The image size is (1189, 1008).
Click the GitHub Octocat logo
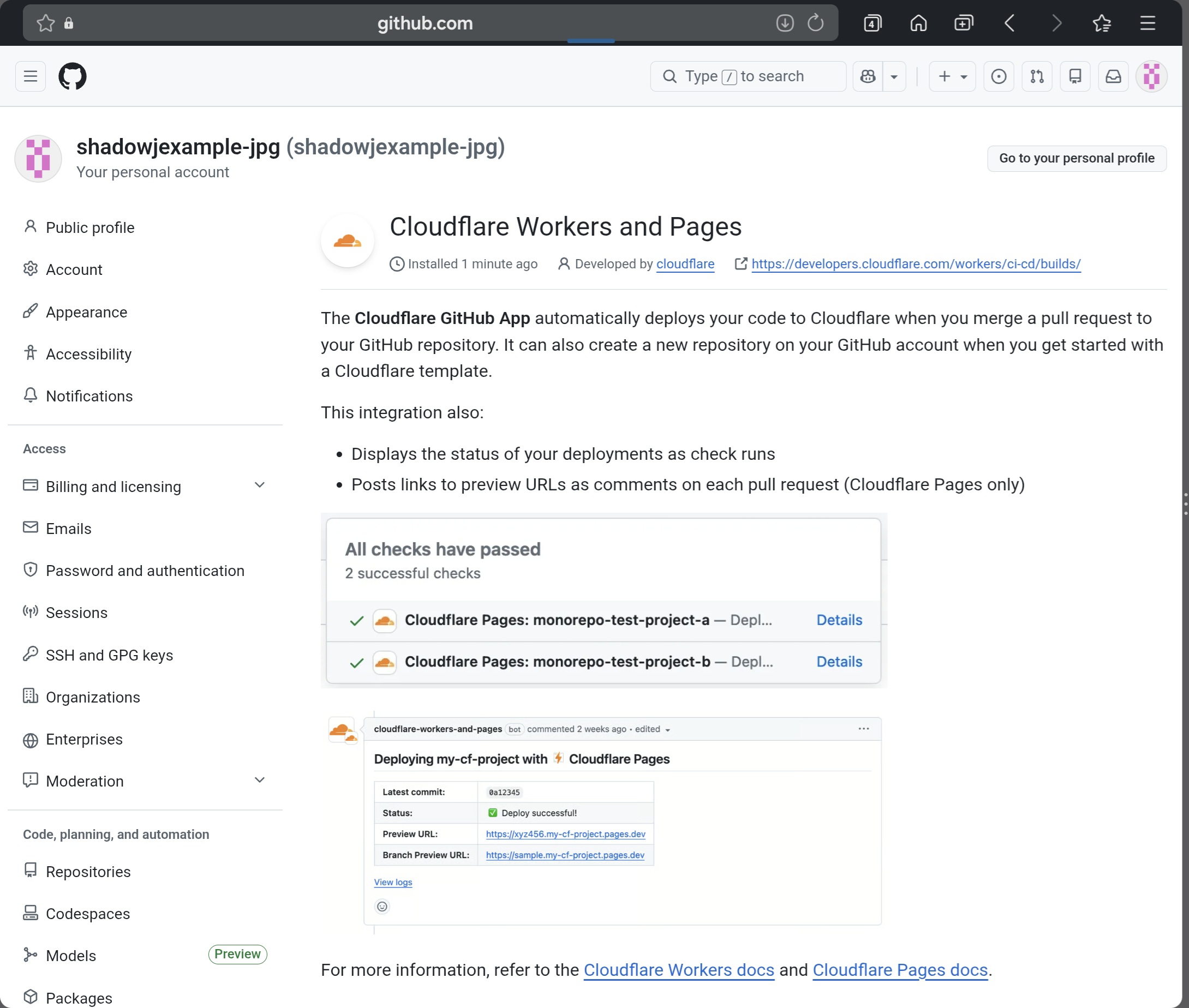point(73,76)
